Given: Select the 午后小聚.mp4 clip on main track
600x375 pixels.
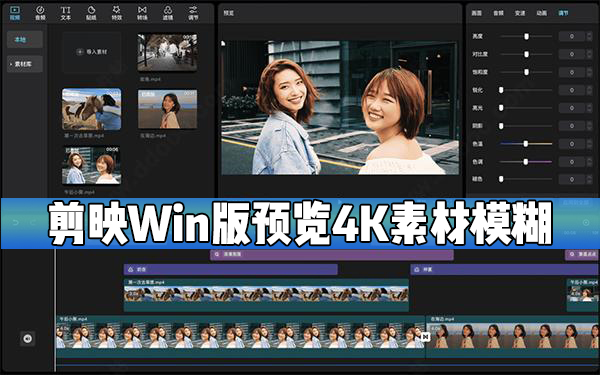Looking at the screenshot, I should (241, 336).
